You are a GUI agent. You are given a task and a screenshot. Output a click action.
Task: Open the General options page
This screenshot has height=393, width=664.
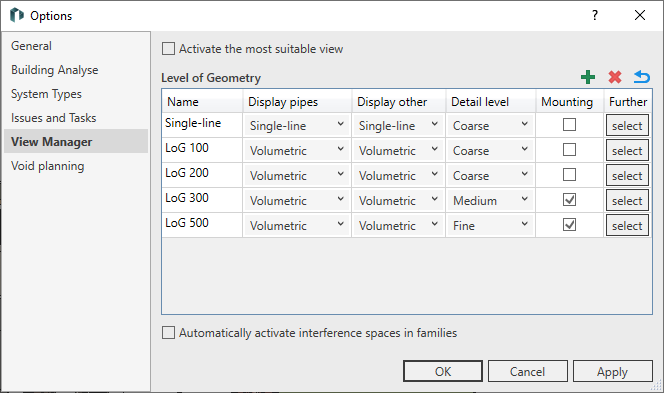76,46
